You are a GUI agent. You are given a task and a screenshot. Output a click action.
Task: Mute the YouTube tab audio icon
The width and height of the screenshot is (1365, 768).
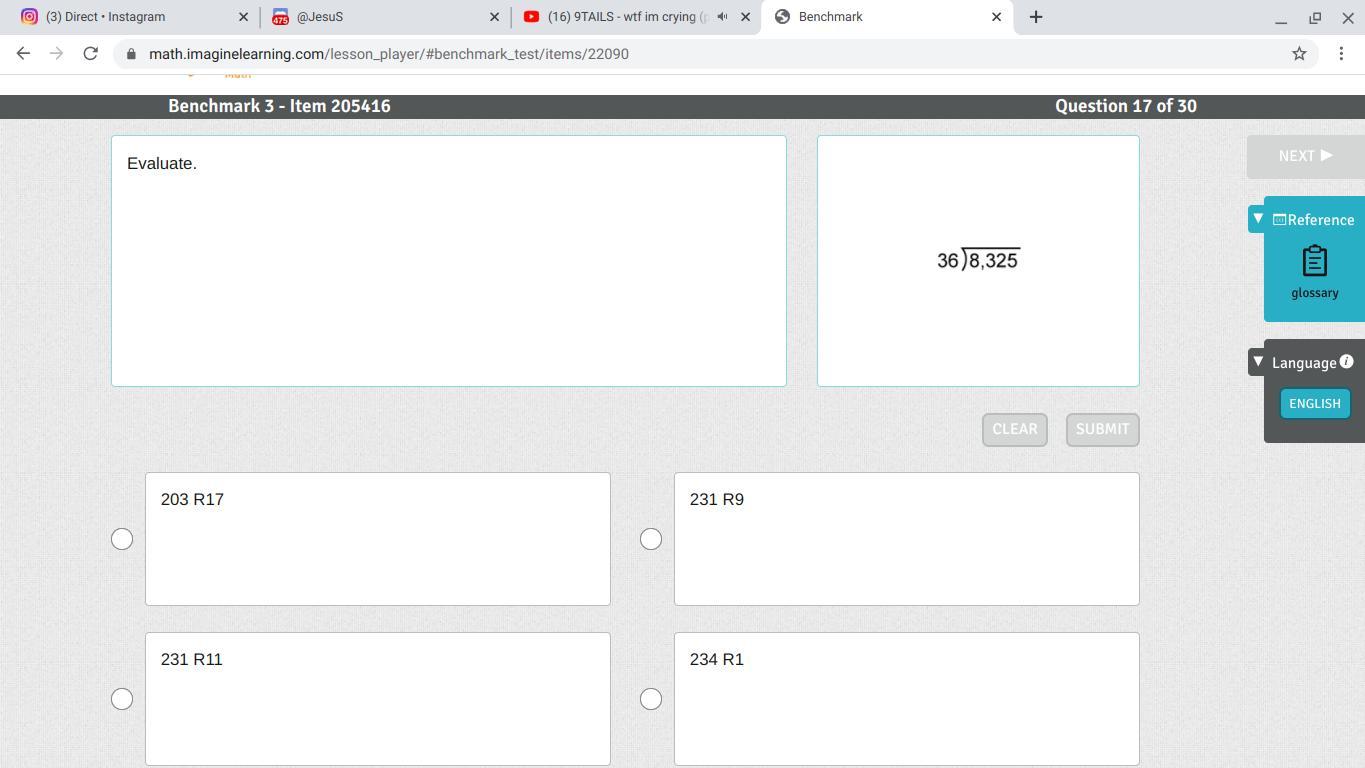[722, 17]
